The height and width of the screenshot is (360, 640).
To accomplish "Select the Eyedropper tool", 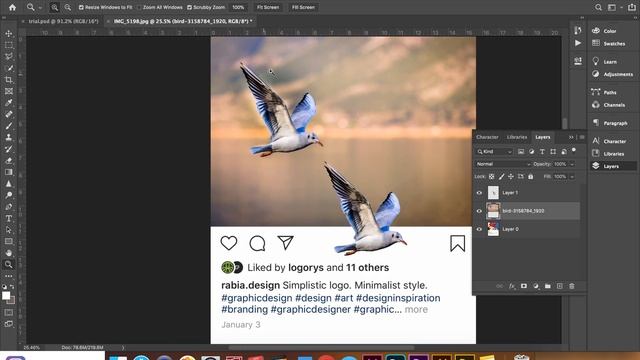I will pyautogui.click(x=9, y=102).
